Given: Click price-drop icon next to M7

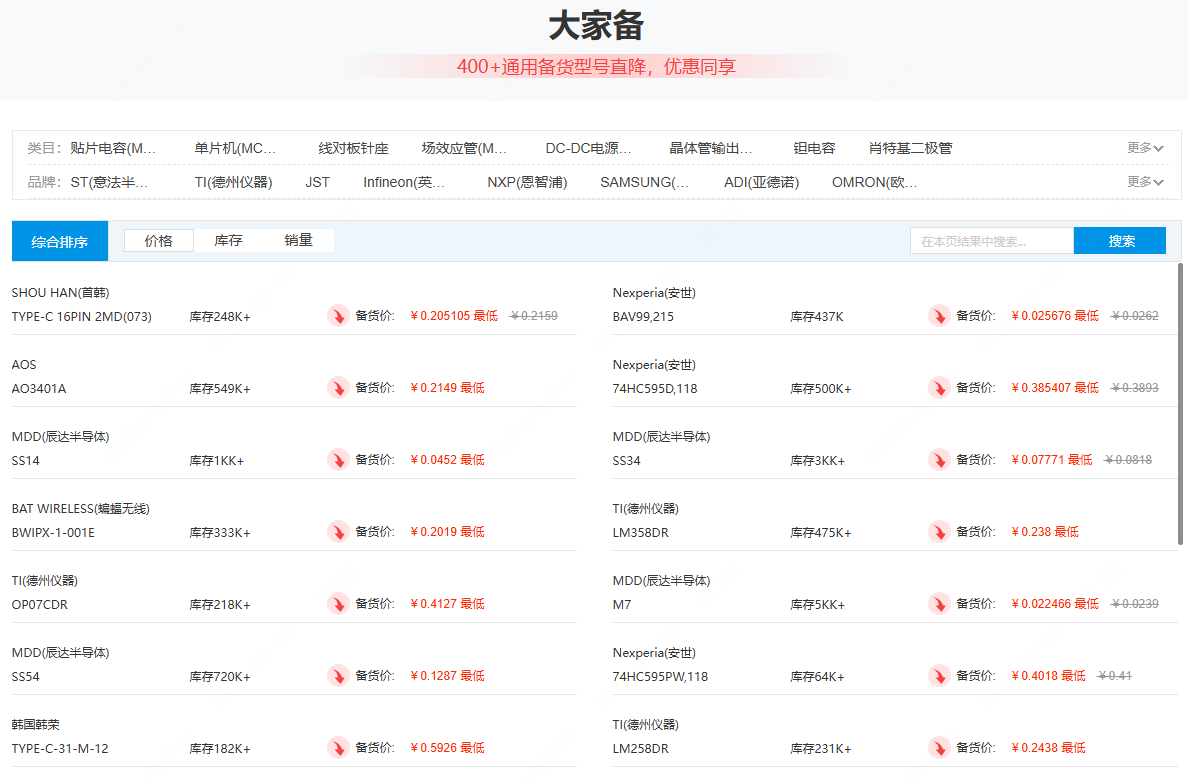Looking at the screenshot, I should [x=939, y=604].
